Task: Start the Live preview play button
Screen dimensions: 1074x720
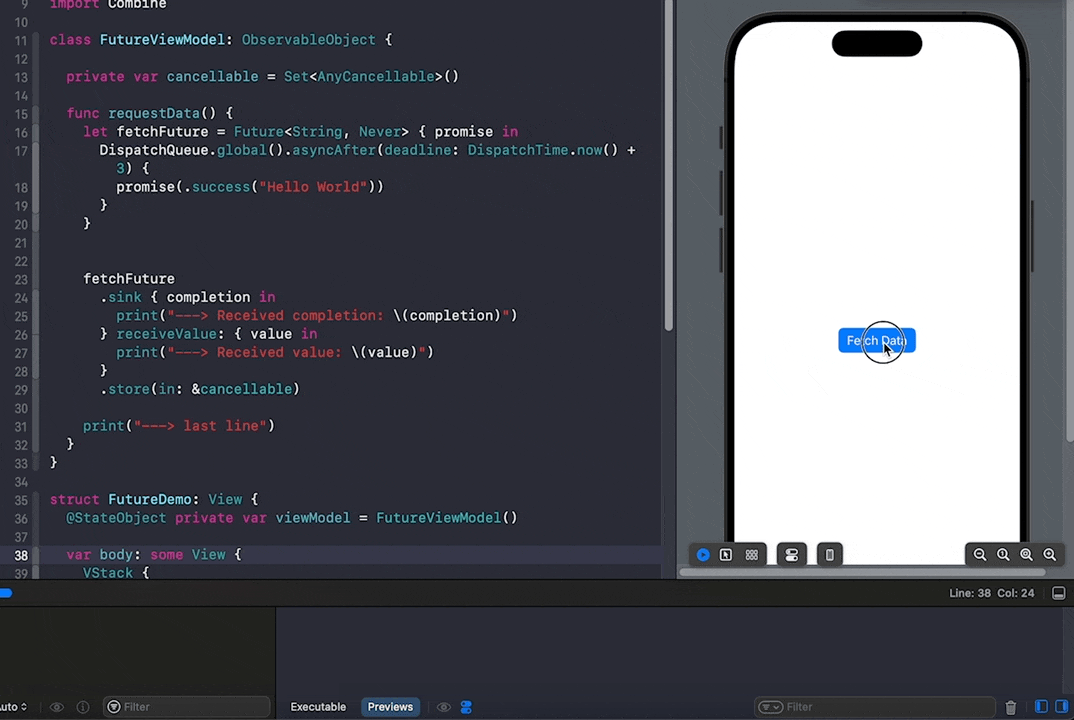Action: click(703, 555)
